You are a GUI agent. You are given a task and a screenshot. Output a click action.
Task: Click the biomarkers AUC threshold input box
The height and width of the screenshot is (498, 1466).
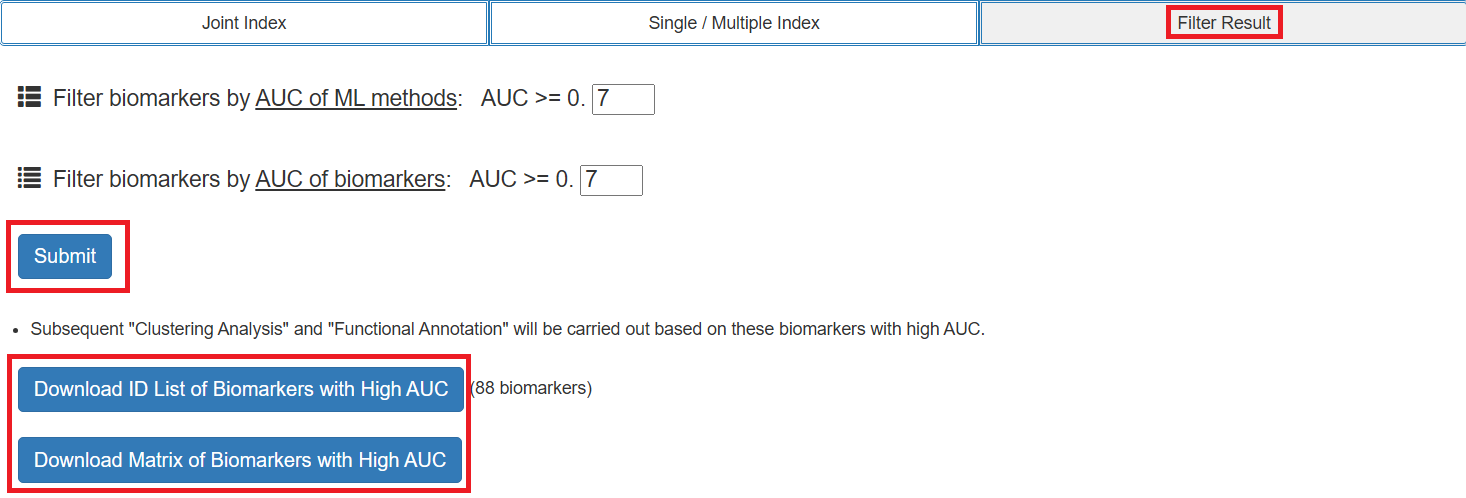[x=611, y=180]
